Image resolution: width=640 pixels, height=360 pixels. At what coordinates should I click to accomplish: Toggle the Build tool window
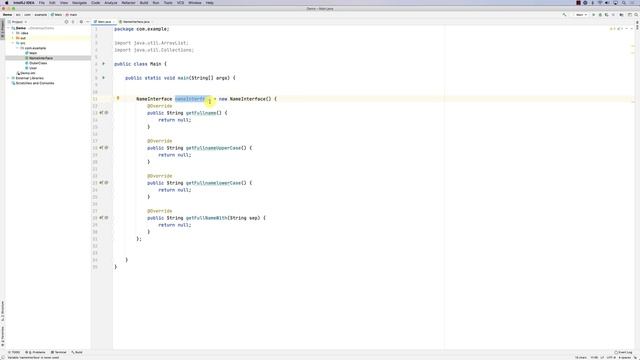point(77,352)
